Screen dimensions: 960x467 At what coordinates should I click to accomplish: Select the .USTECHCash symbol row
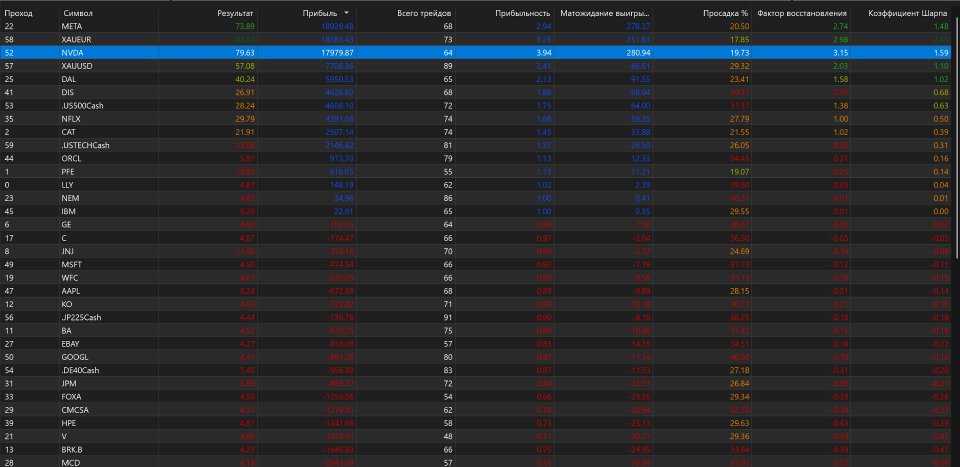point(476,145)
